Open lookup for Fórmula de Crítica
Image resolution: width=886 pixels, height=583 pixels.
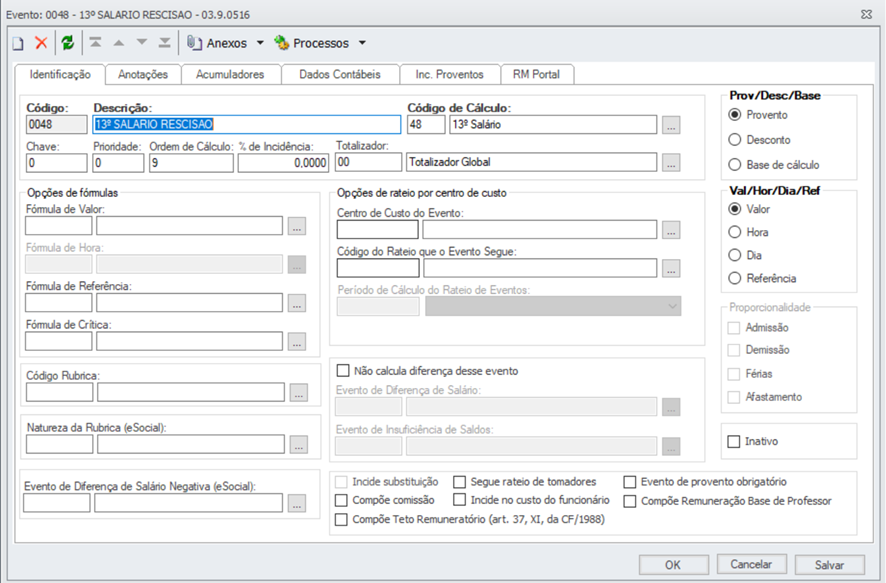click(x=297, y=341)
